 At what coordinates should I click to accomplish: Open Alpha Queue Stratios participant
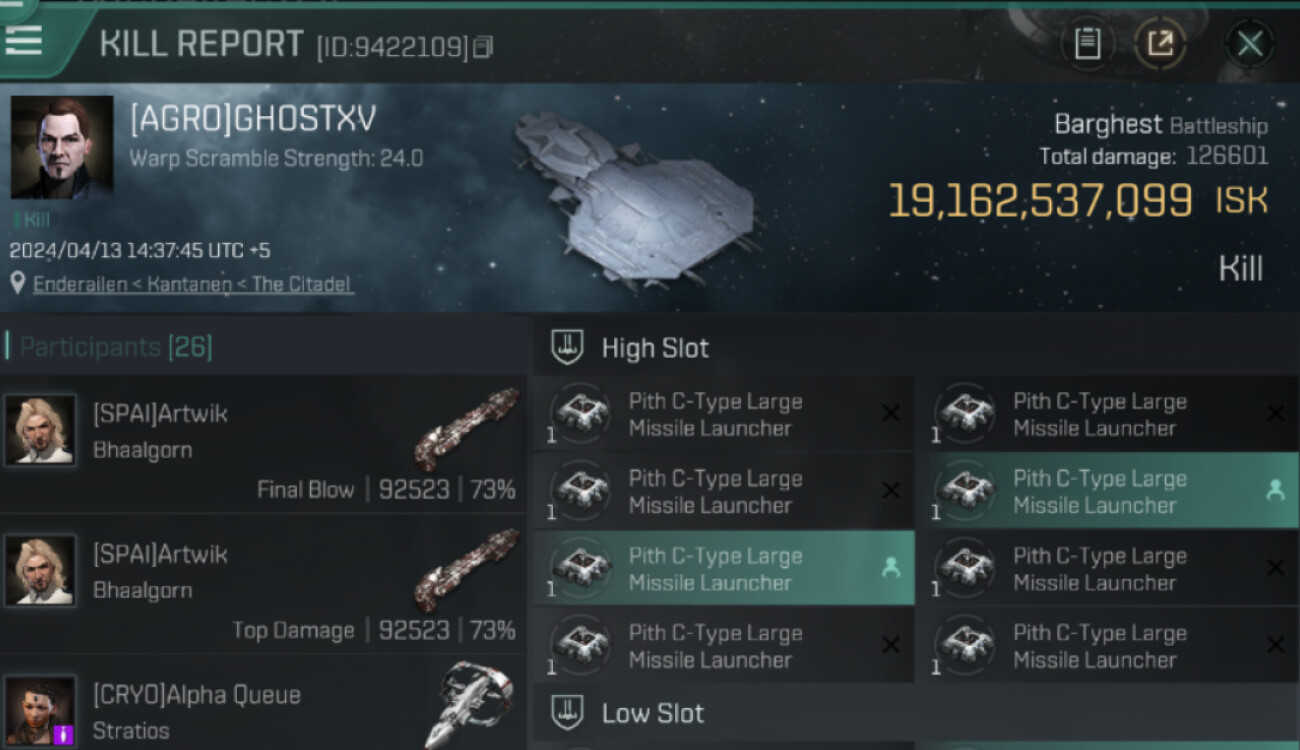tap(263, 704)
